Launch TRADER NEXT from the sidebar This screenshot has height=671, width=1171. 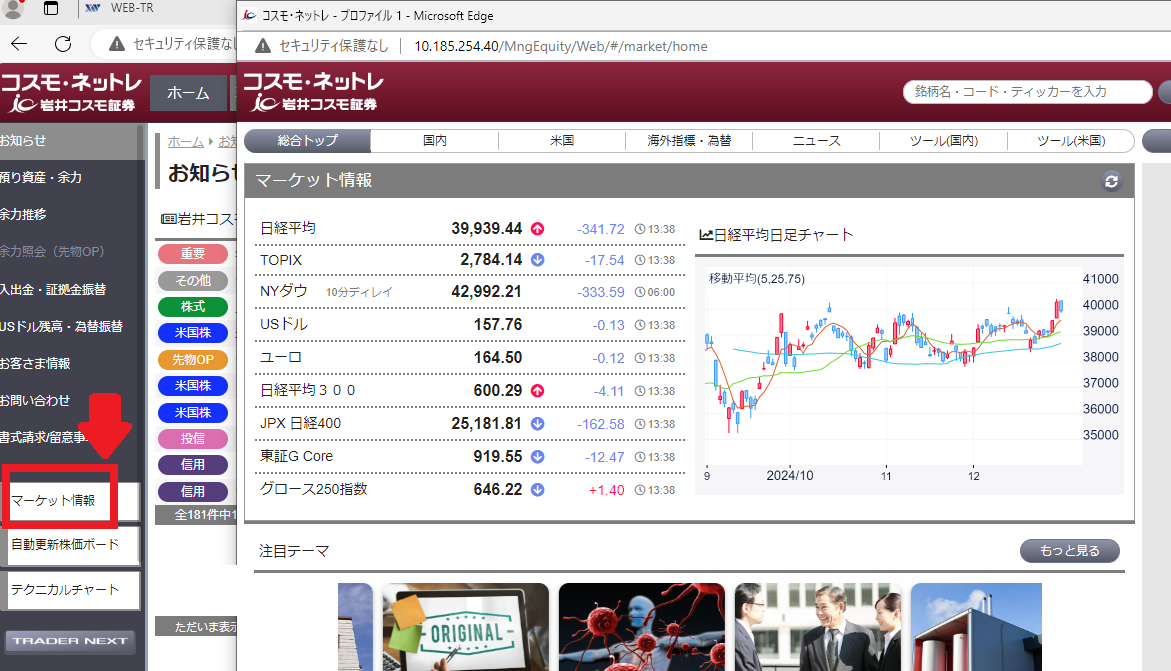coord(70,641)
